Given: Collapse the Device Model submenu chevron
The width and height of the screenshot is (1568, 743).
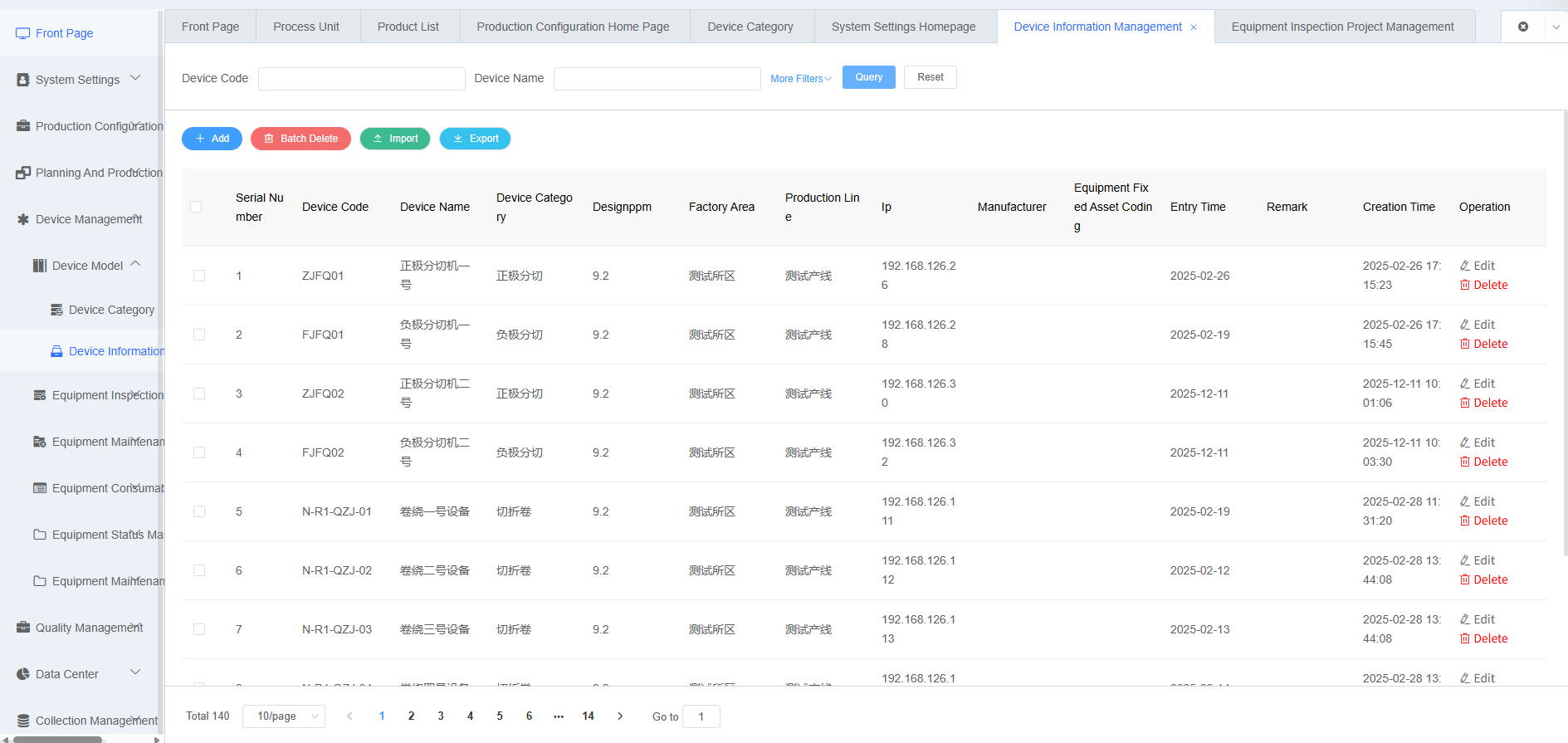Looking at the screenshot, I should pyautogui.click(x=135, y=264).
